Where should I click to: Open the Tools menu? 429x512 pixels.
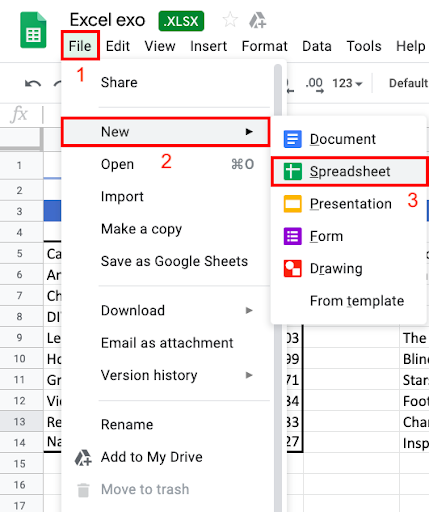(x=364, y=46)
